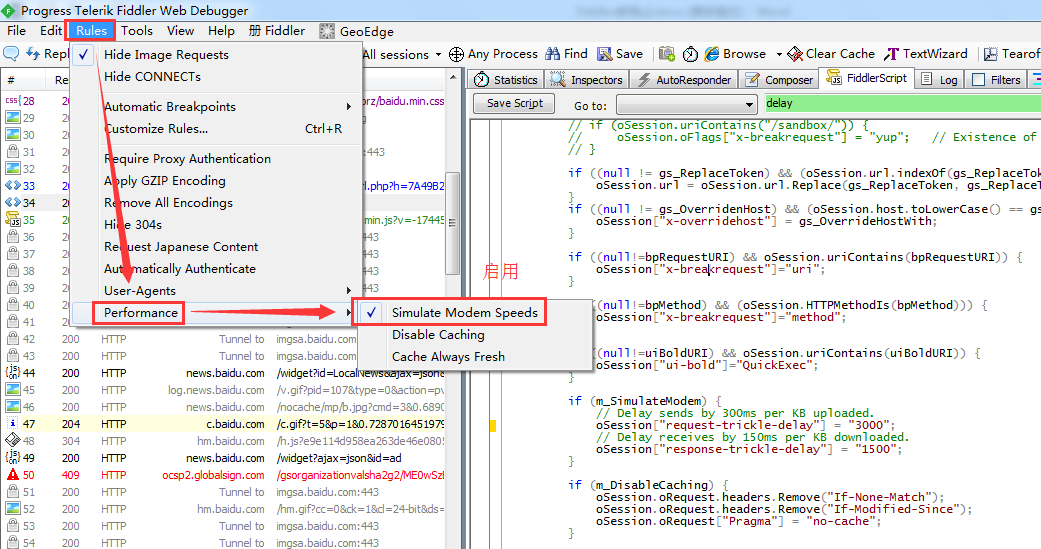Click the camera screenshot toolbar icon
The height and width of the screenshot is (549, 1041).
coord(667,54)
